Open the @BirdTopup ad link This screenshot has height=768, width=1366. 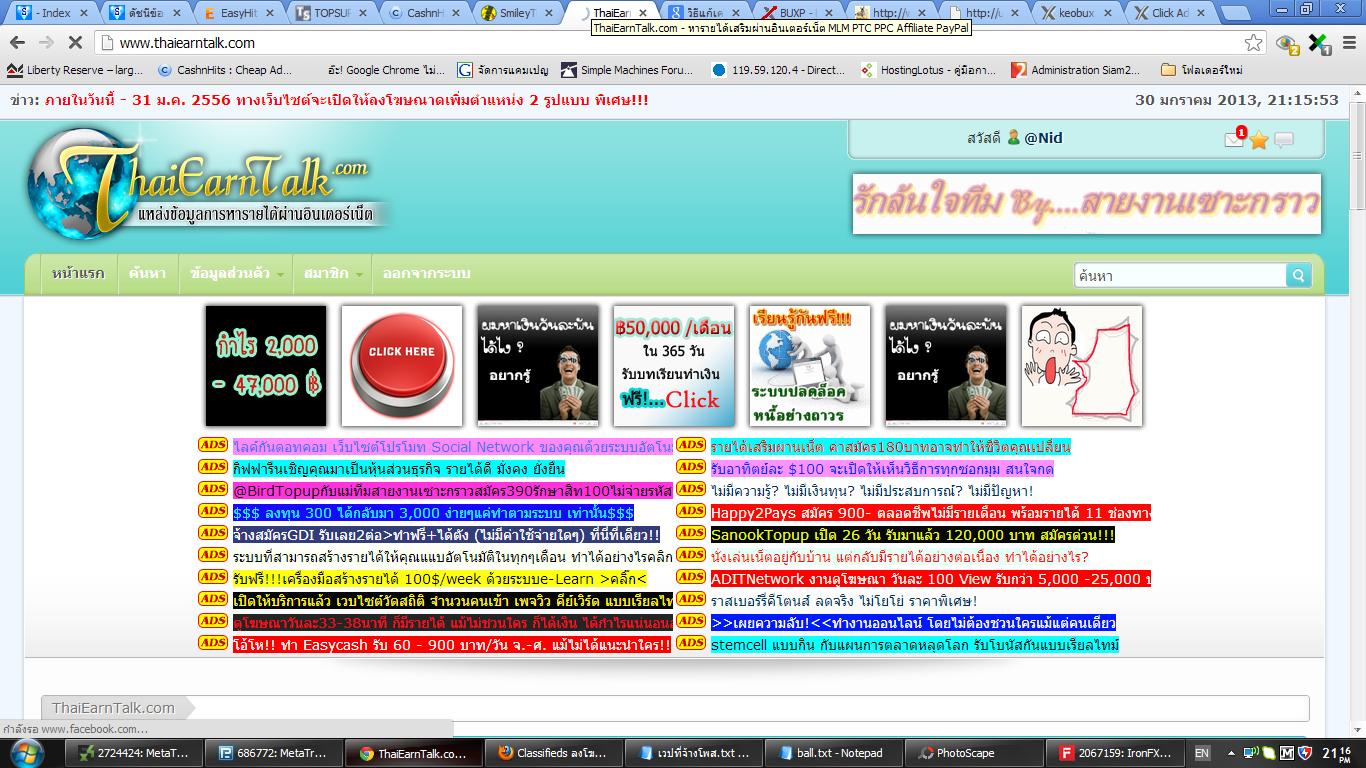(452, 491)
